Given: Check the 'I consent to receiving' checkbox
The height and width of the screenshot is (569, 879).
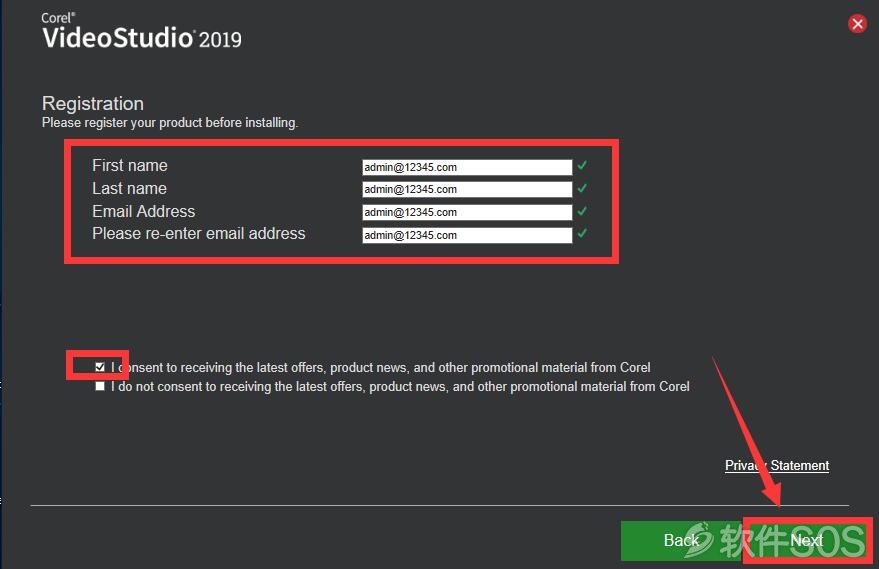Looking at the screenshot, I should (100, 367).
